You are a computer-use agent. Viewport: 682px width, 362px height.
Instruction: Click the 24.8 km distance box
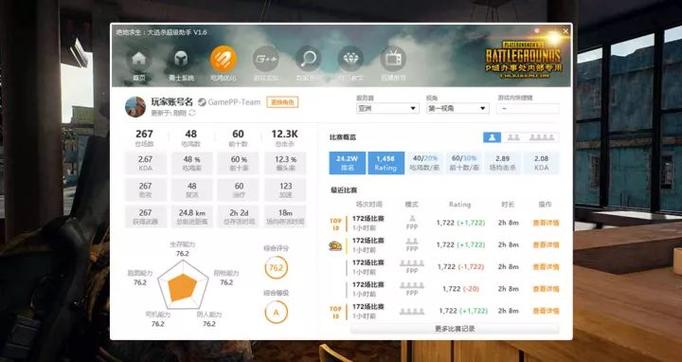192,216
